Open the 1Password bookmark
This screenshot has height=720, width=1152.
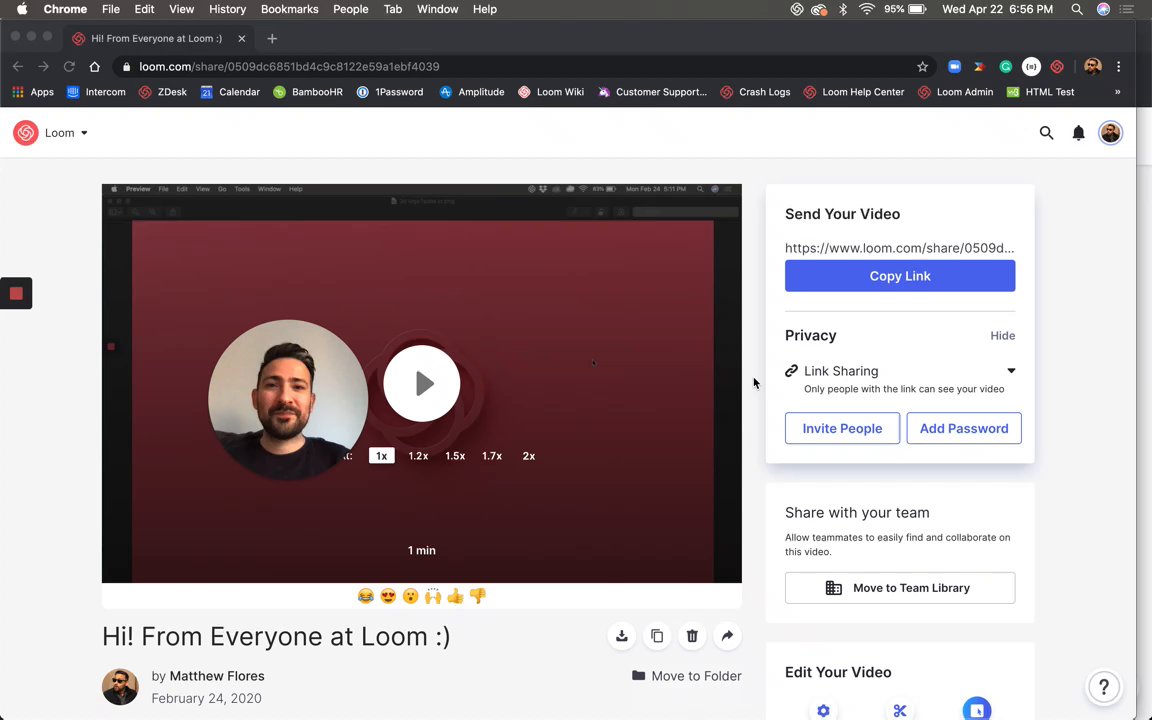coord(390,92)
